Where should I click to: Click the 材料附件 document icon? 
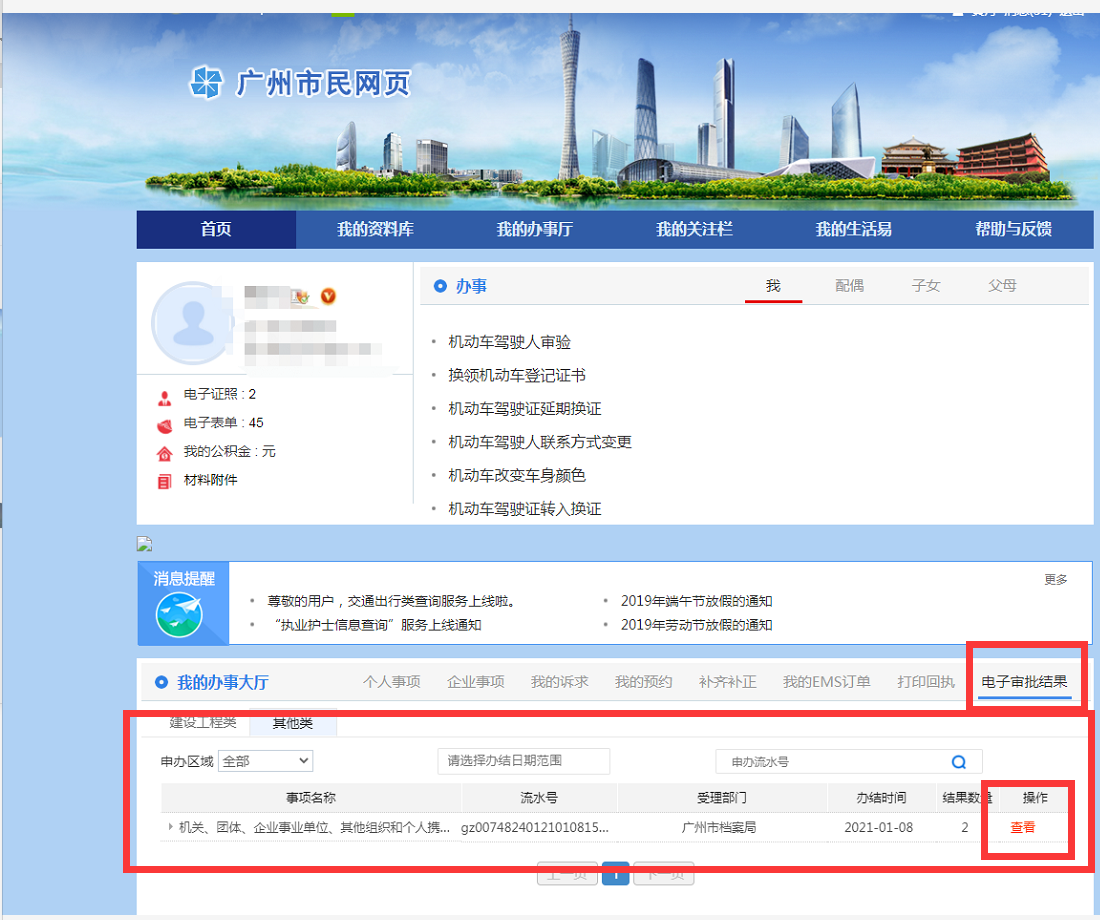[x=164, y=481]
